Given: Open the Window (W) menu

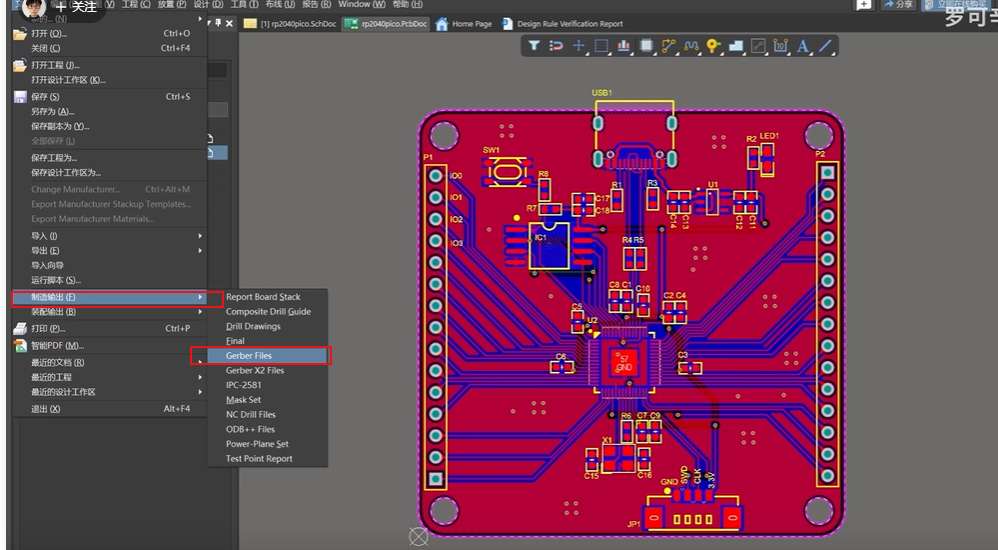Looking at the screenshot, I should 362,4.
